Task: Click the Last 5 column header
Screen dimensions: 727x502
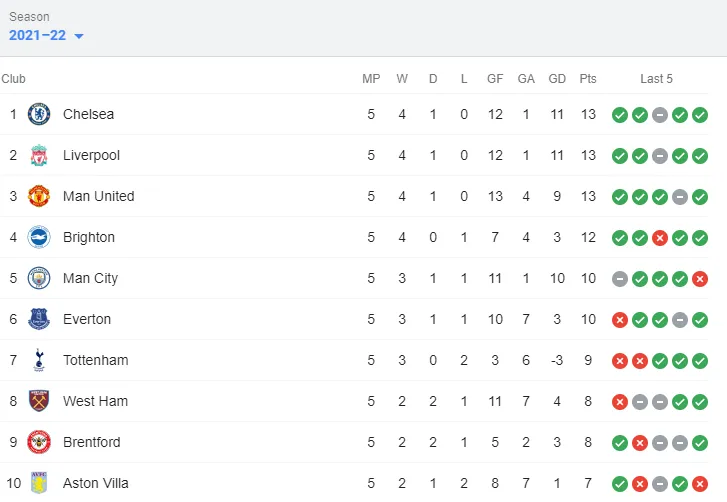Action: pos(656,79)
